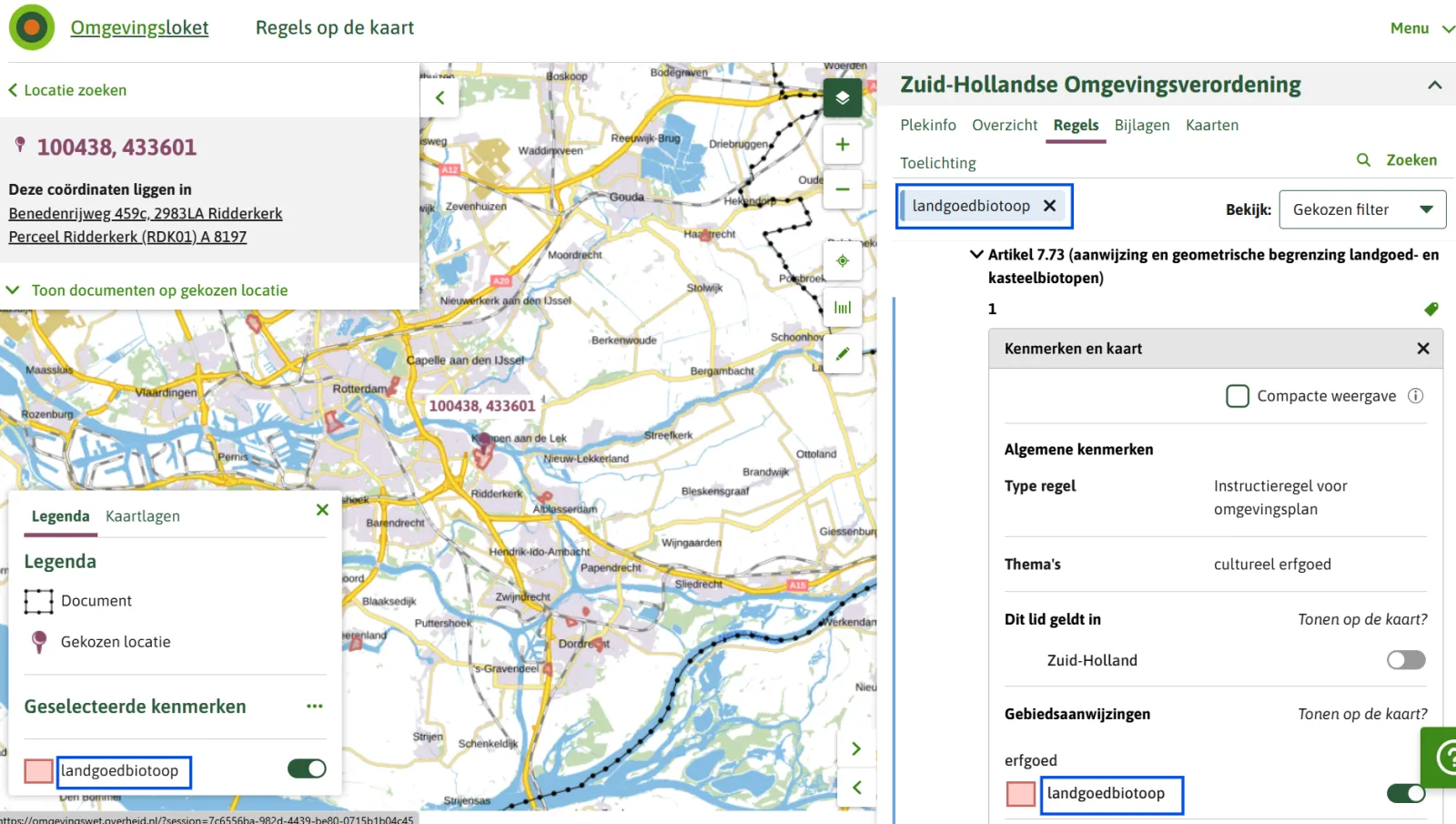Enable the Compacte weergave checkbox
Viewport: 1456px width, 824px height.
click(1238, 396)
